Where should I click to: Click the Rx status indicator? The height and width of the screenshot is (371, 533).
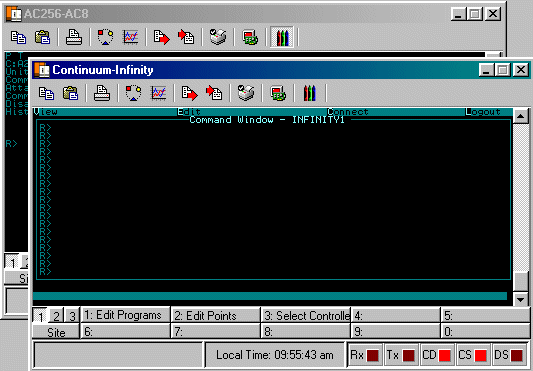(365, 355)
